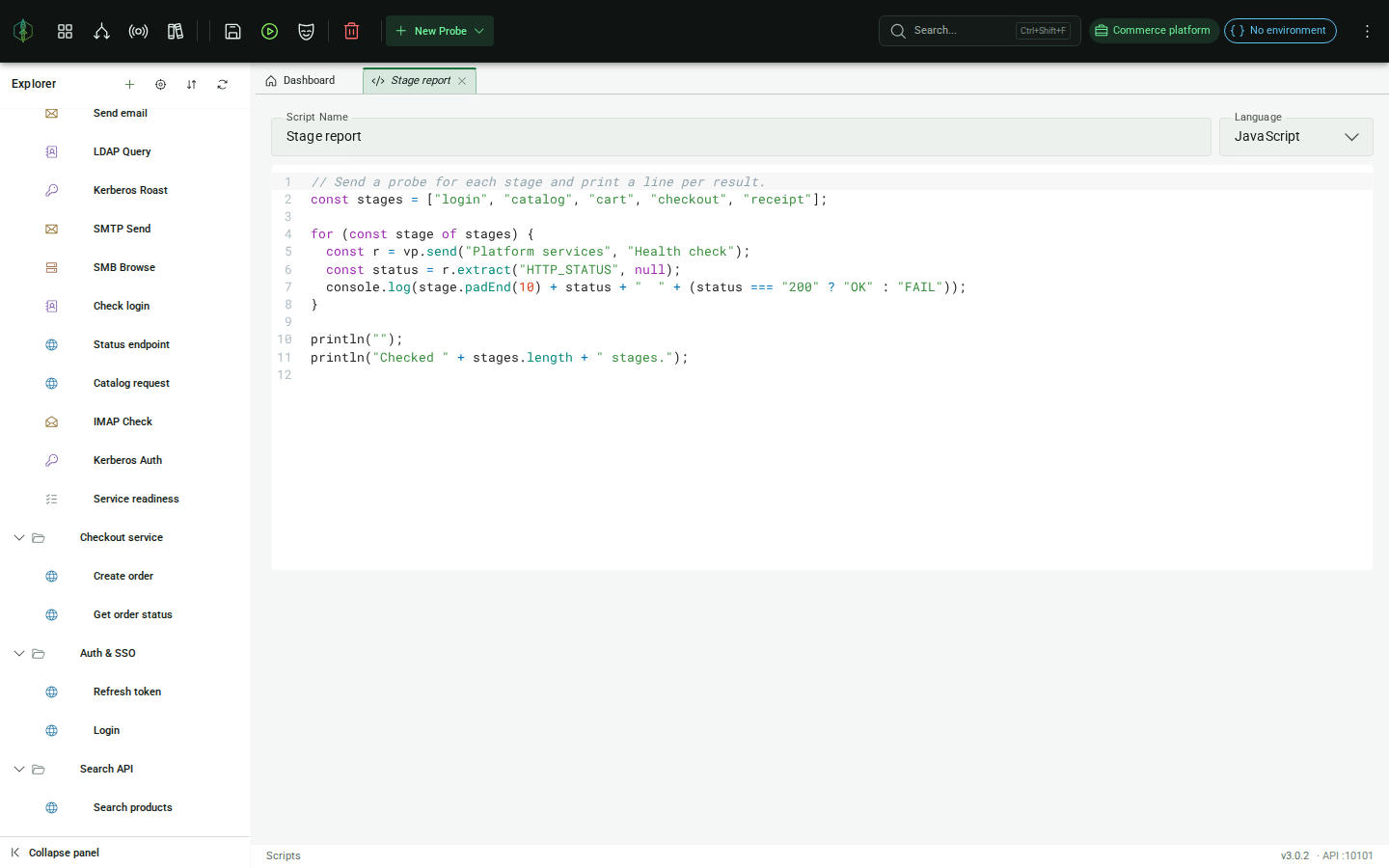
Task: Close the Stage report tab
Action: 462,81
